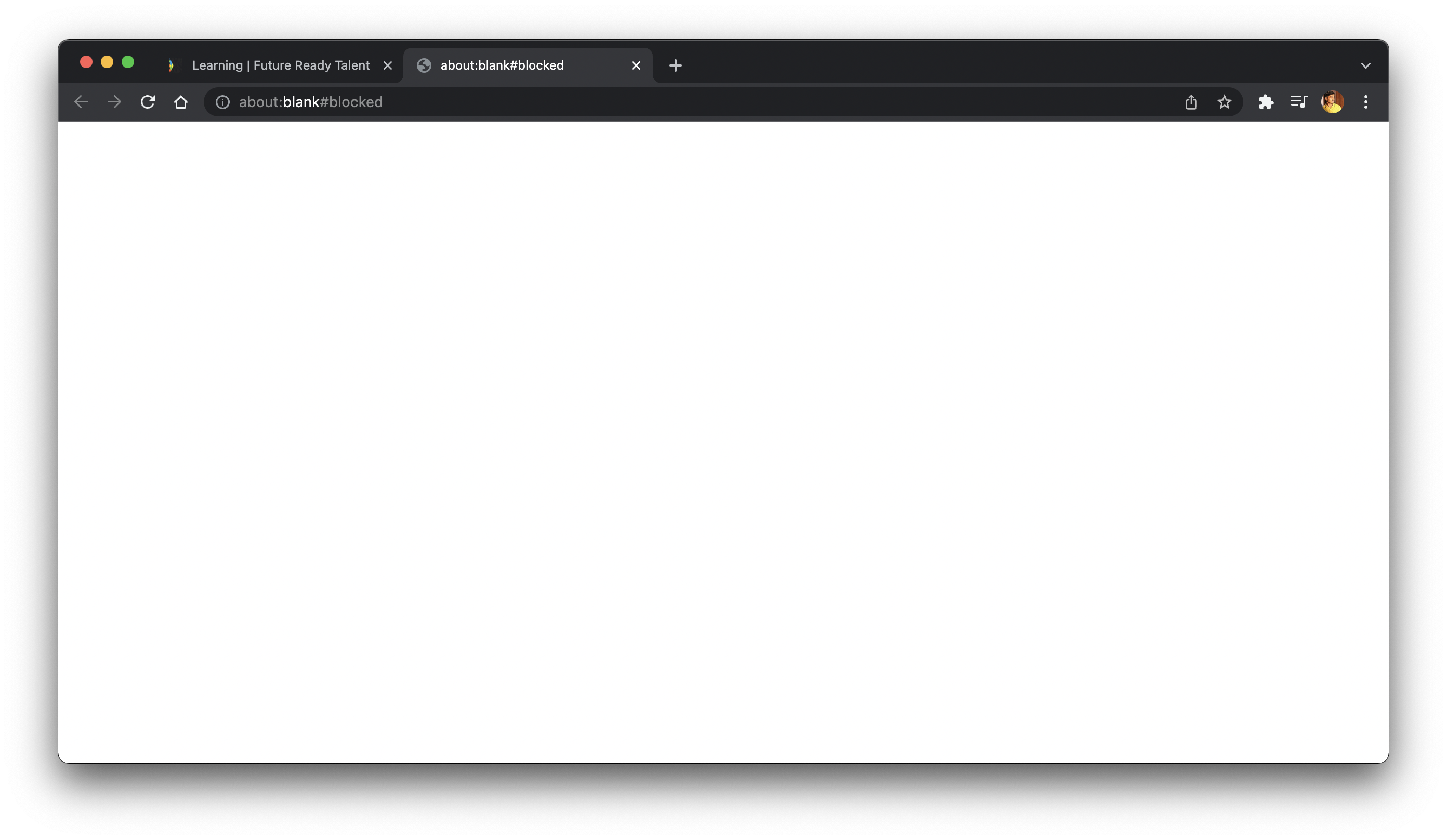Click the profile avatar picture
1447x840 pixels.
pyautogui.click(x=1332, y=102)
